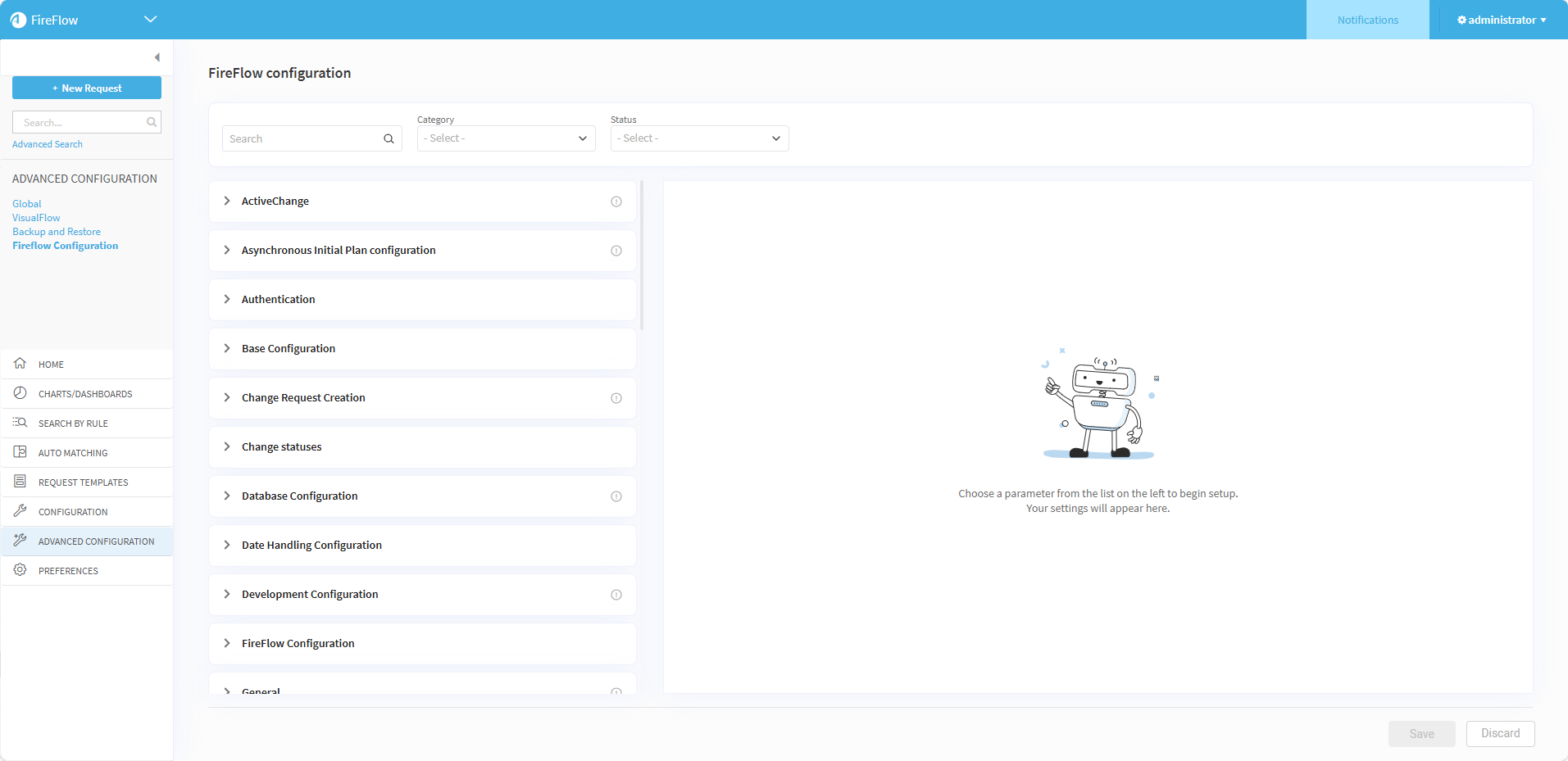Click the Home icon in sidebar

tap(20, 364)
